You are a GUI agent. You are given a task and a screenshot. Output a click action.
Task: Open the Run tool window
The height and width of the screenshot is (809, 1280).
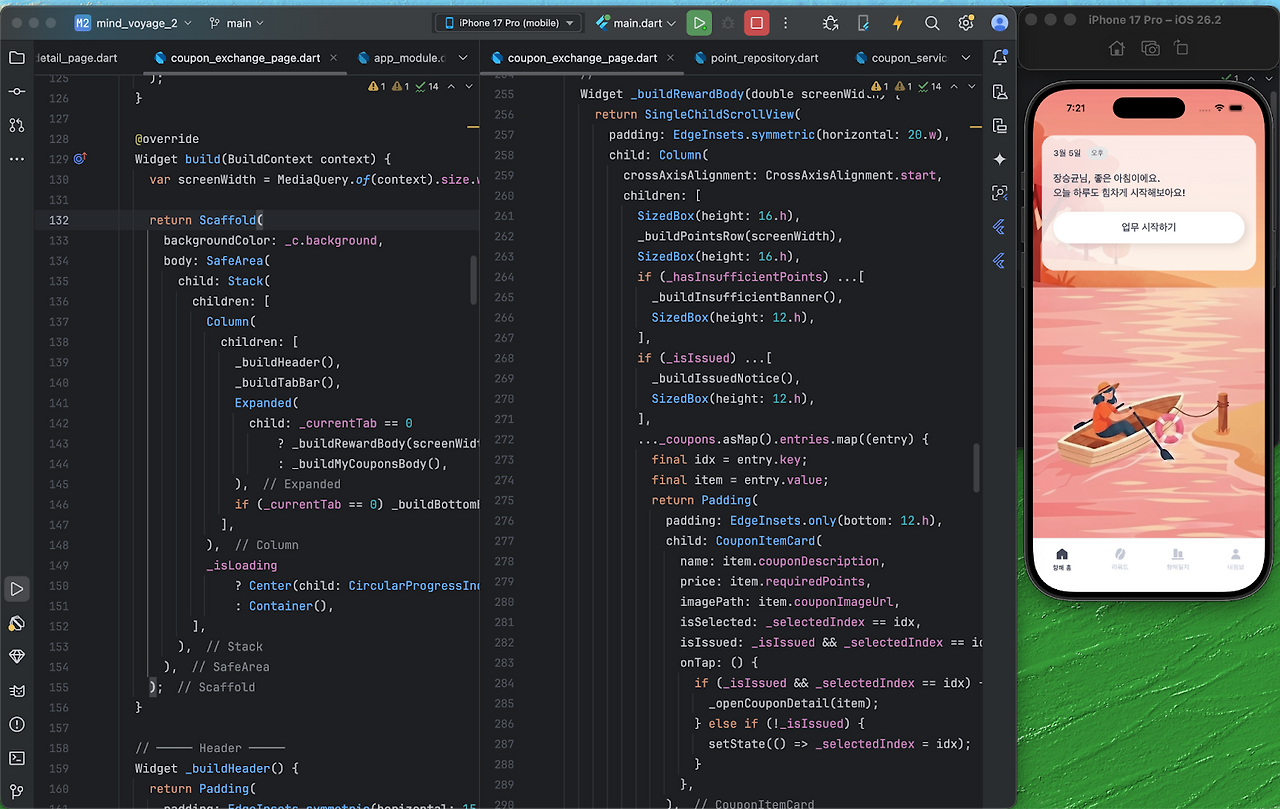[x=17, y=589]
